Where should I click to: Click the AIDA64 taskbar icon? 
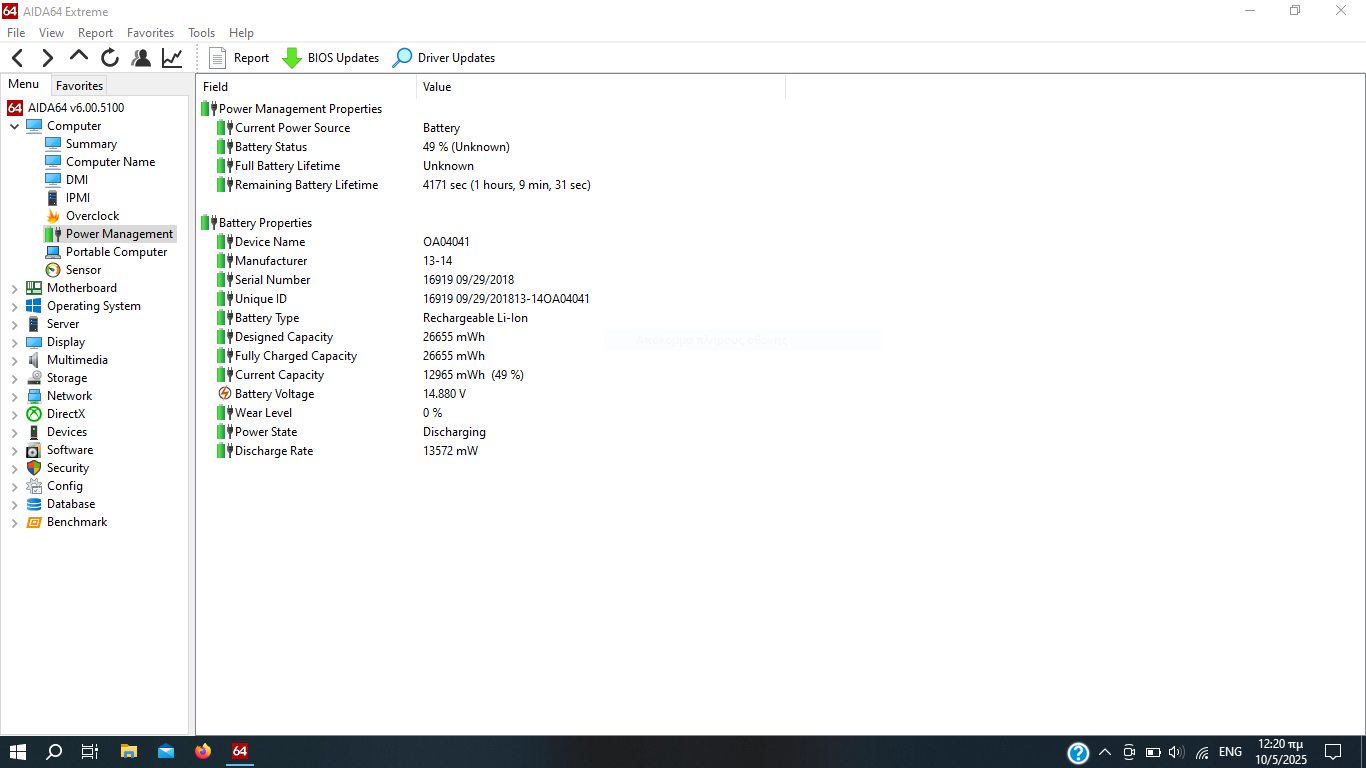pyautogui.click(x=240, y=752)
